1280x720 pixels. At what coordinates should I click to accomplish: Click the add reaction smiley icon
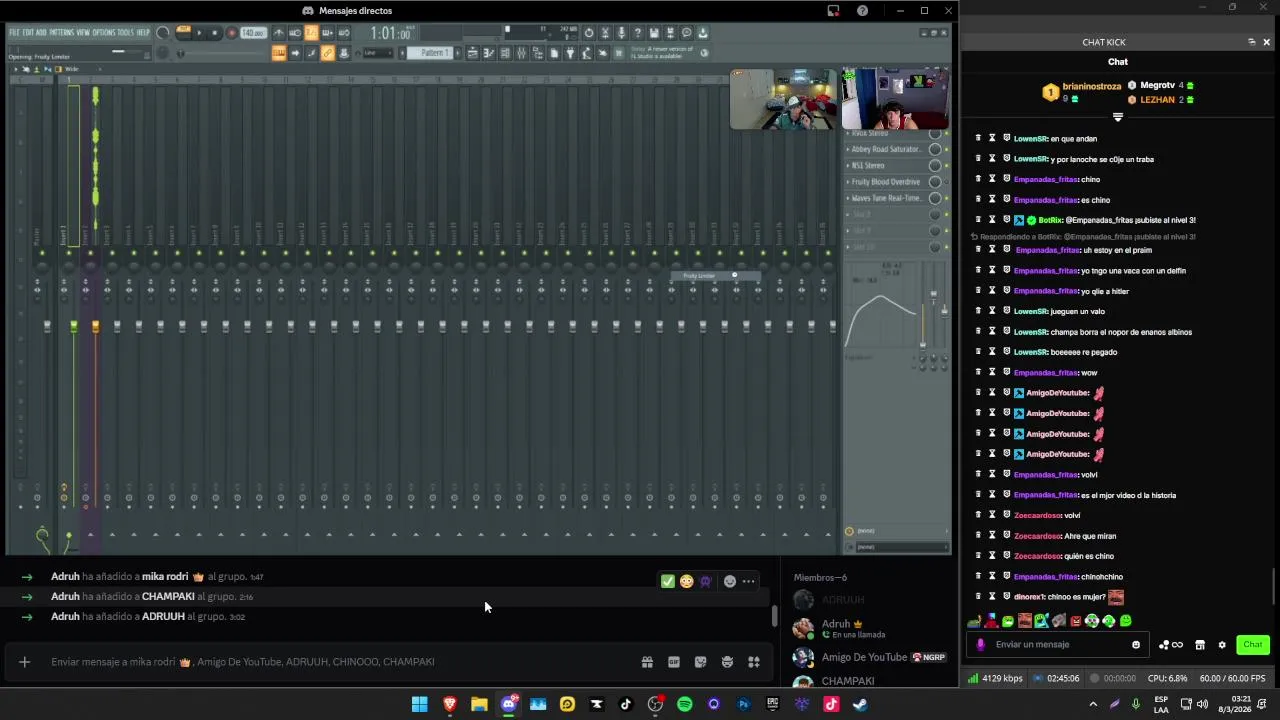pyautogui.click(x=730, y=581)
